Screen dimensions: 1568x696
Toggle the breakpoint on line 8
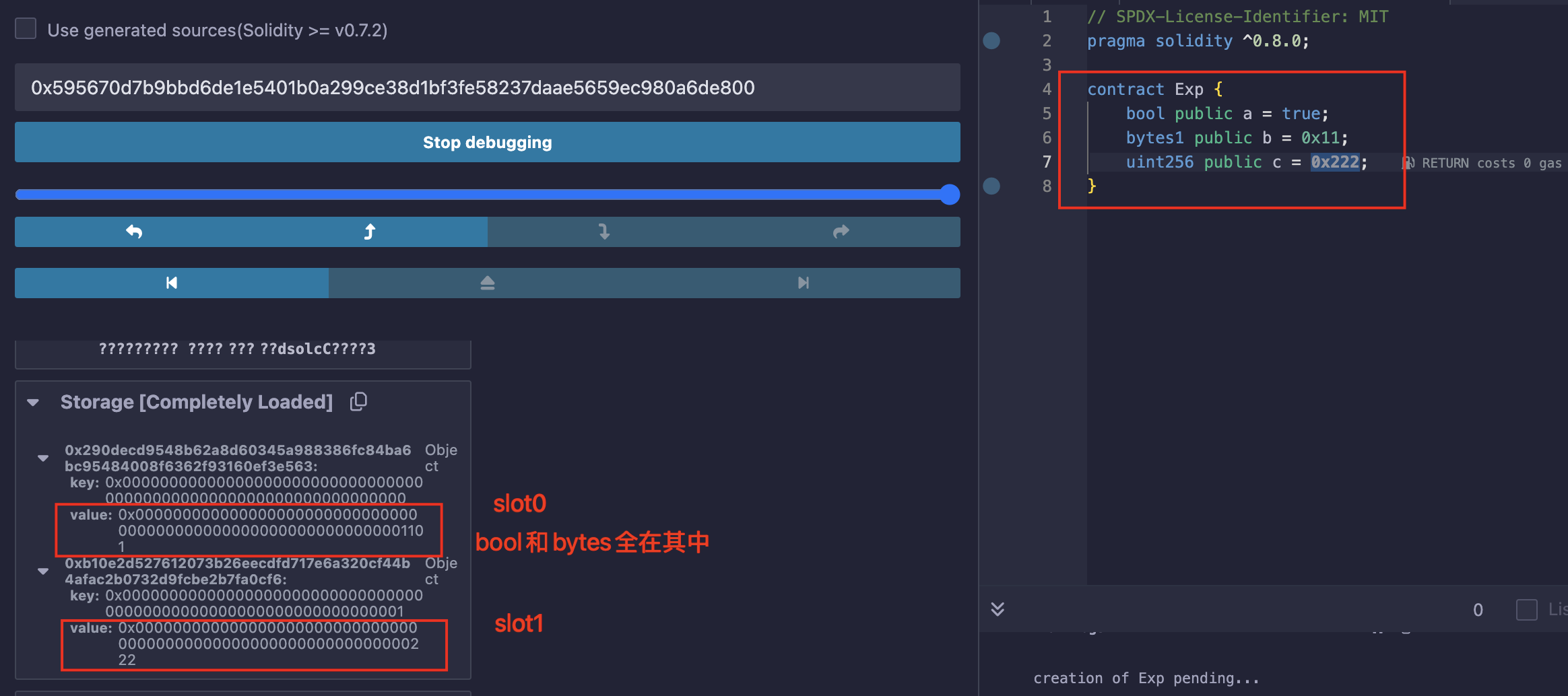point(991,186)
